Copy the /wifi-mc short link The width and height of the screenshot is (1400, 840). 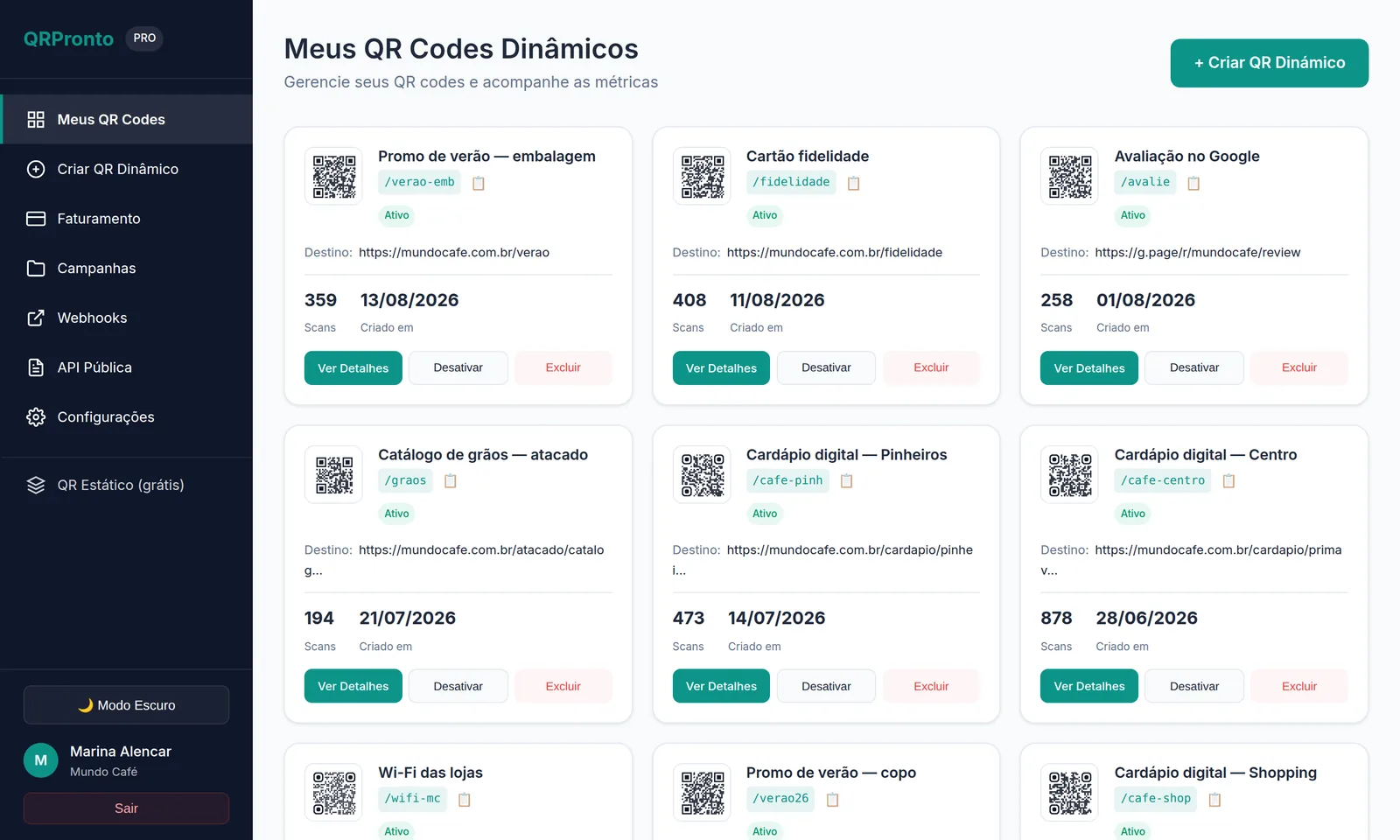point(465,799)
